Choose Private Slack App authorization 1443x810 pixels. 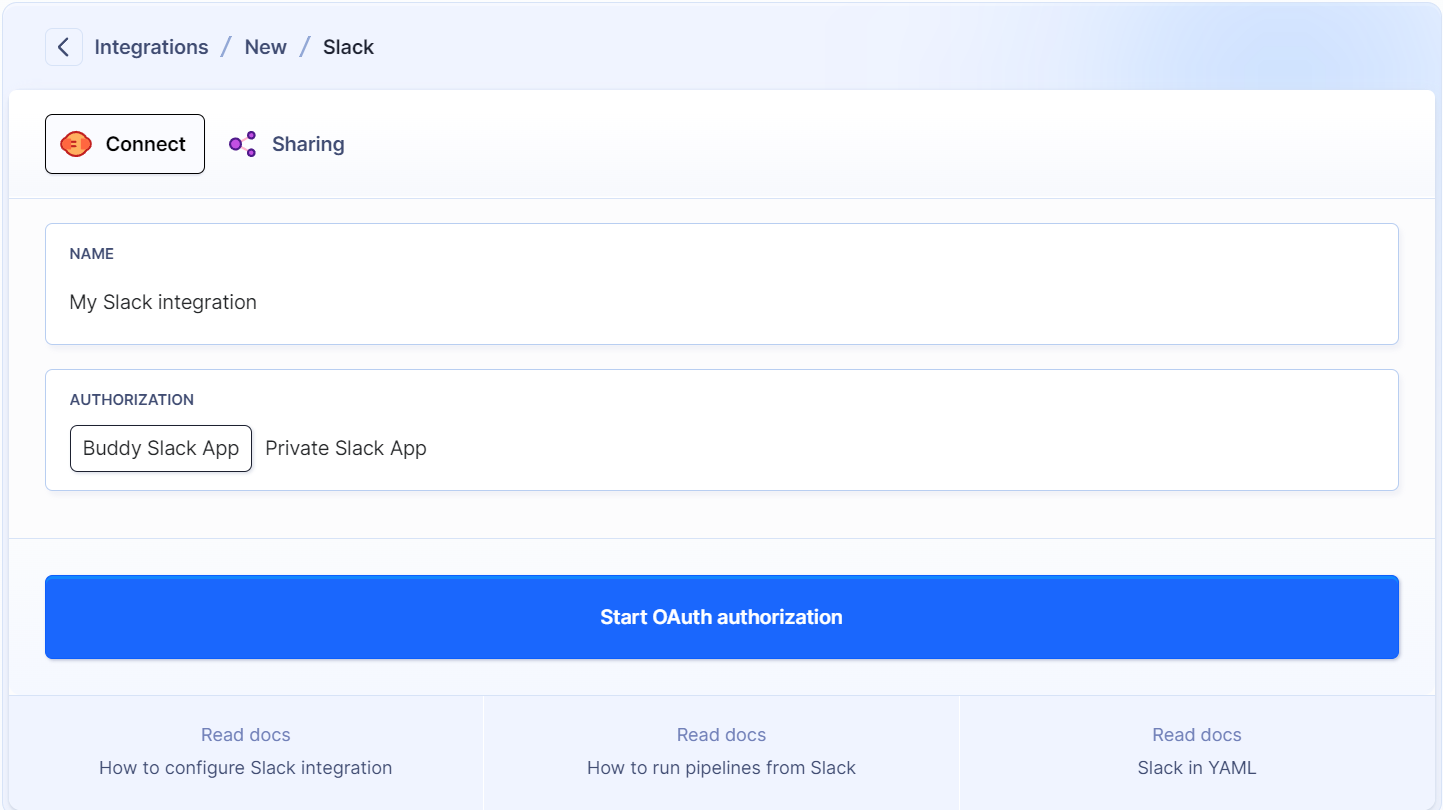345,448
